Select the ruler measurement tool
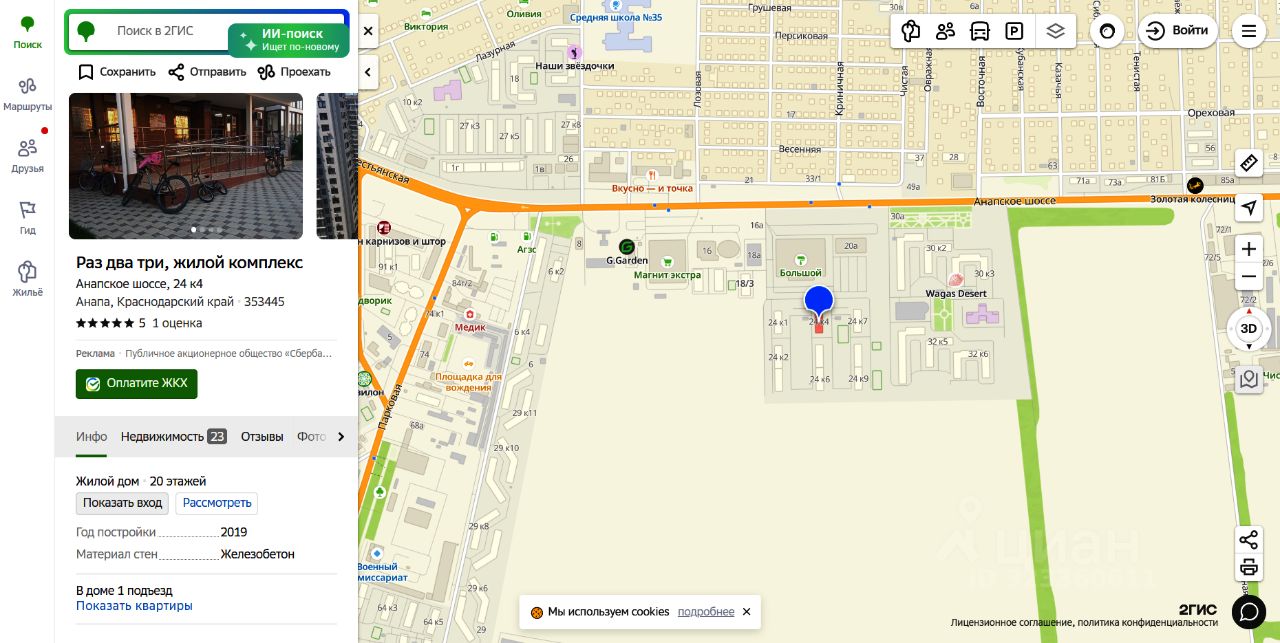The width and height of the screenshot is (1280, 643). pyautogui.click(x=1248, y=163)
